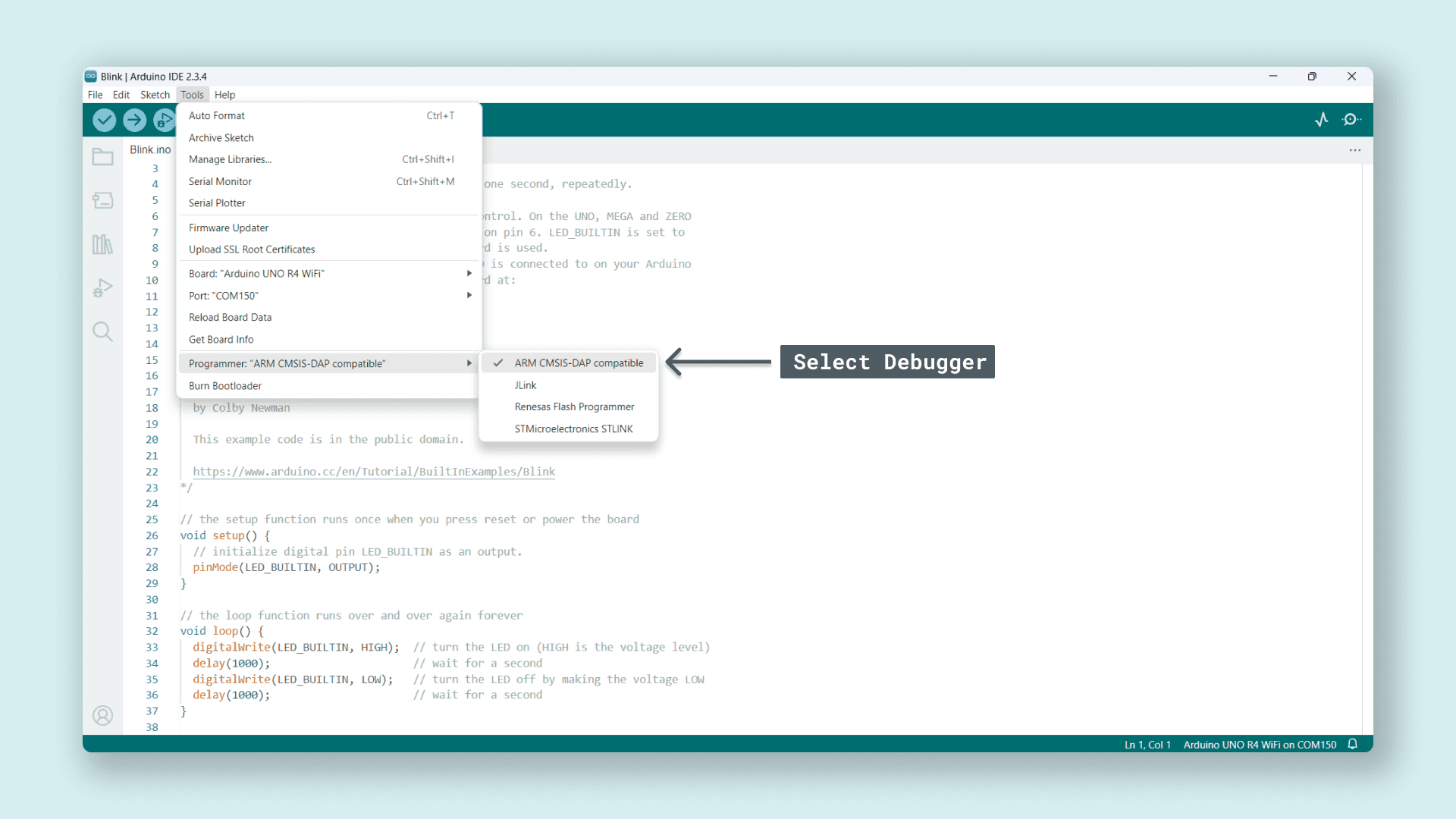Select STMicroelectronics STLINK programmer

point(574,428)
